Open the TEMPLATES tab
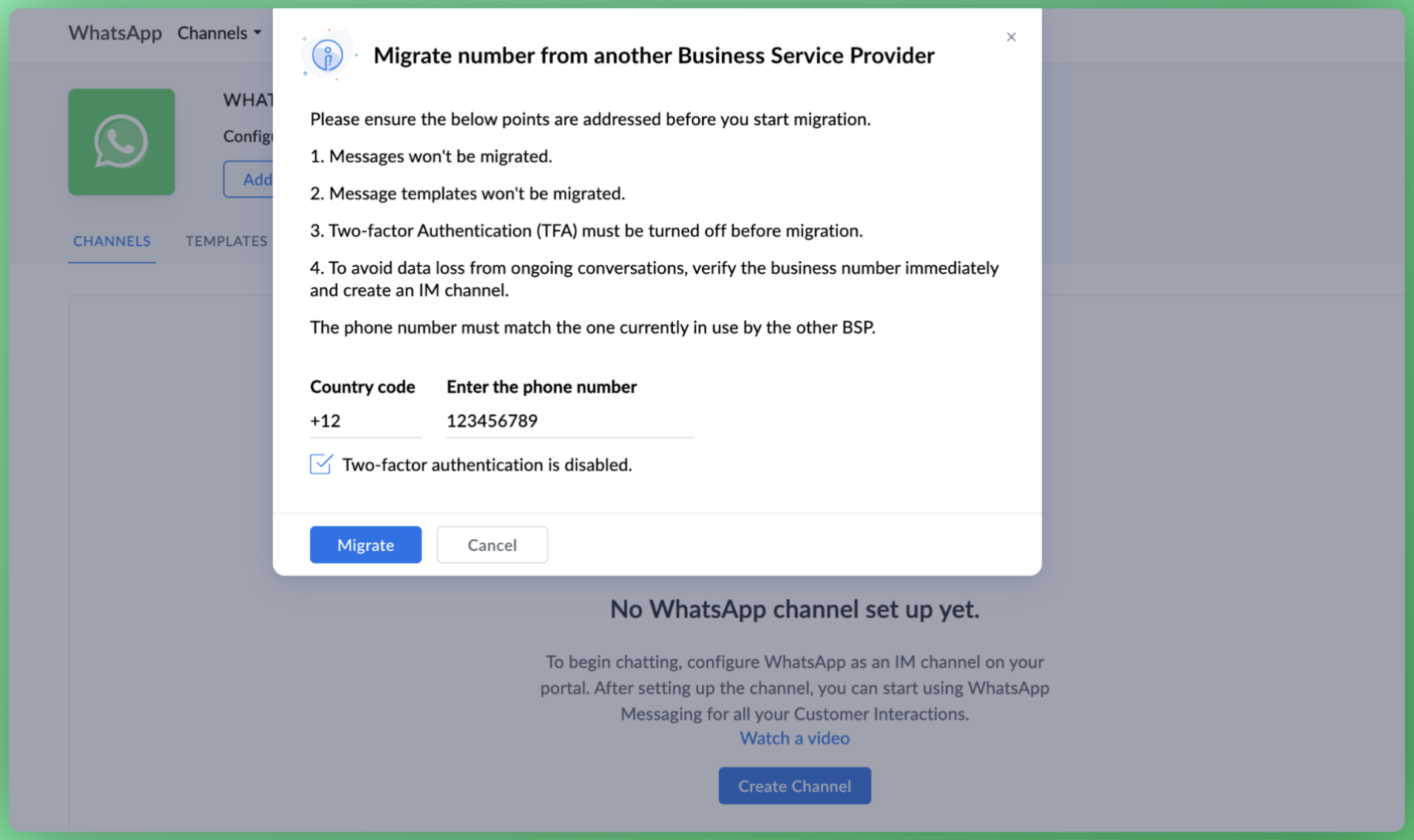This screenshot has width=1414, height=840. (226, 241)
